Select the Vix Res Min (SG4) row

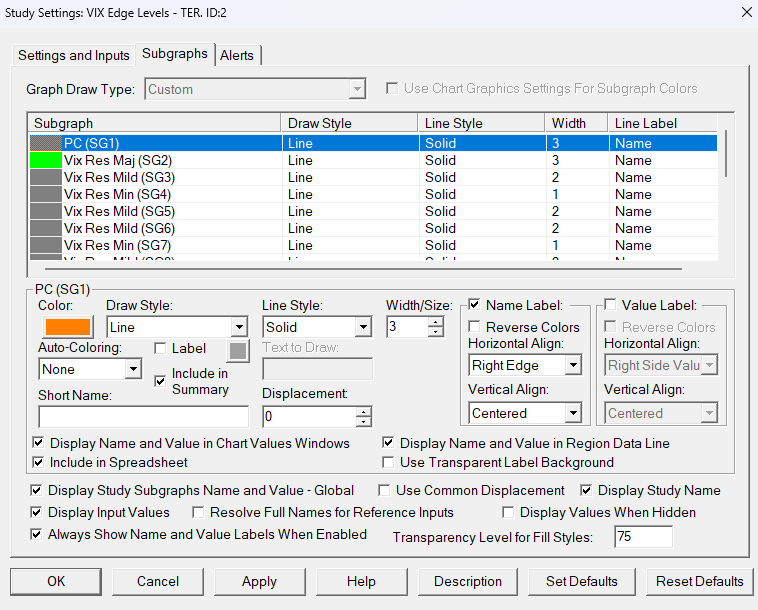(372, 194)
